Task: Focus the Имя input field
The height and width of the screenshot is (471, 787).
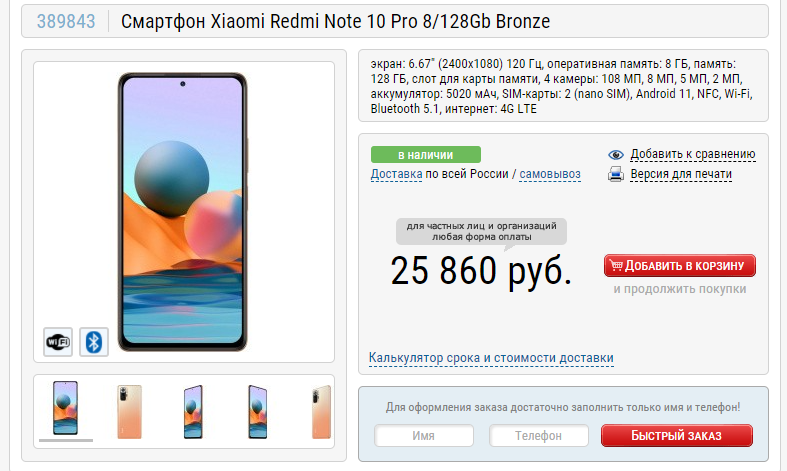Action: click(424, 435)
